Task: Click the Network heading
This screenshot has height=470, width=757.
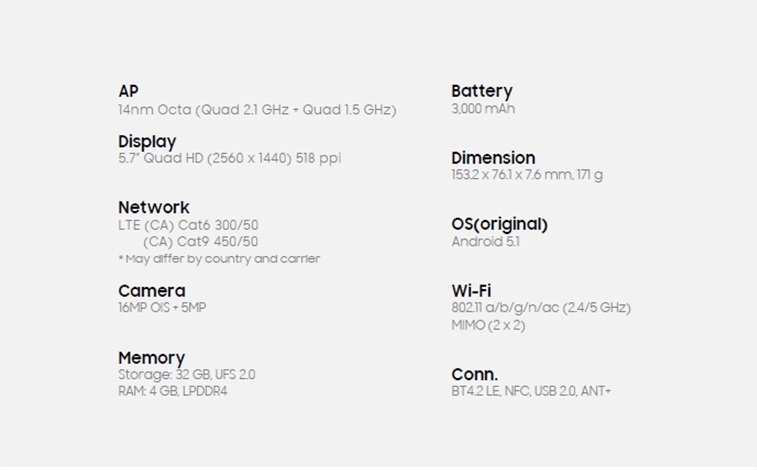Action: pos(154,207)
